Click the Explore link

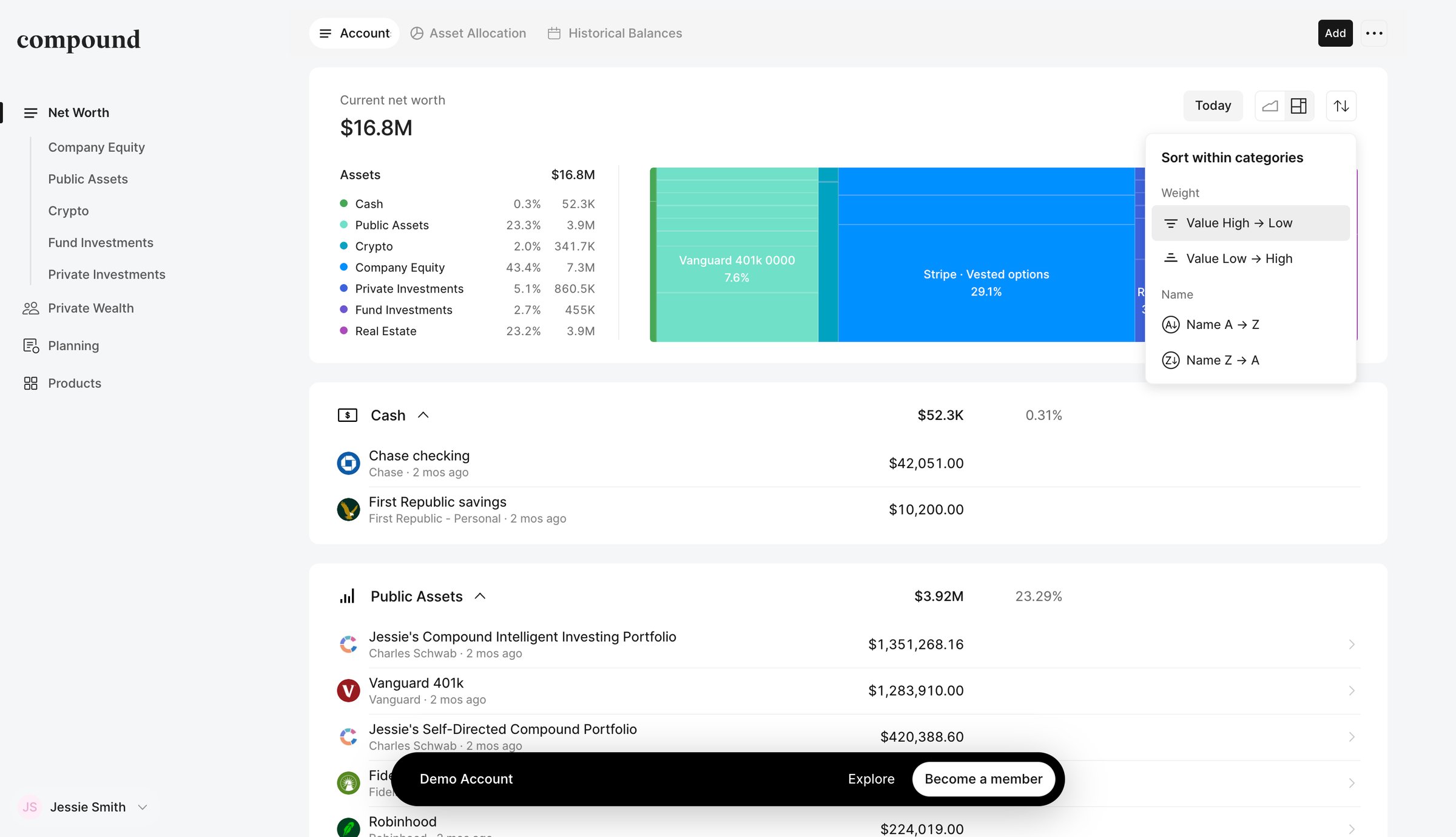871,779
